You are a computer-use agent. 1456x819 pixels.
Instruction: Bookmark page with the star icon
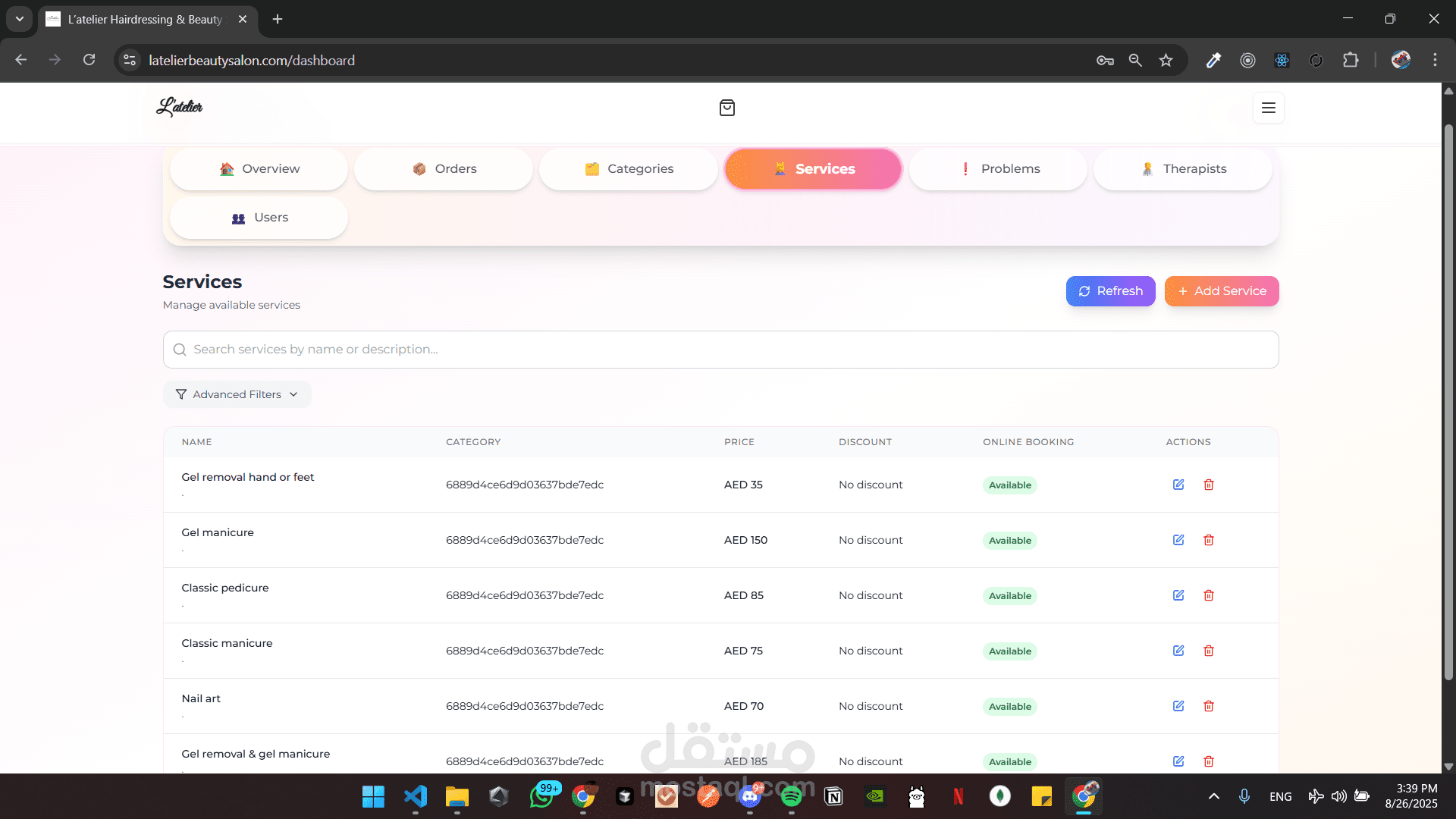(1166, 60)
